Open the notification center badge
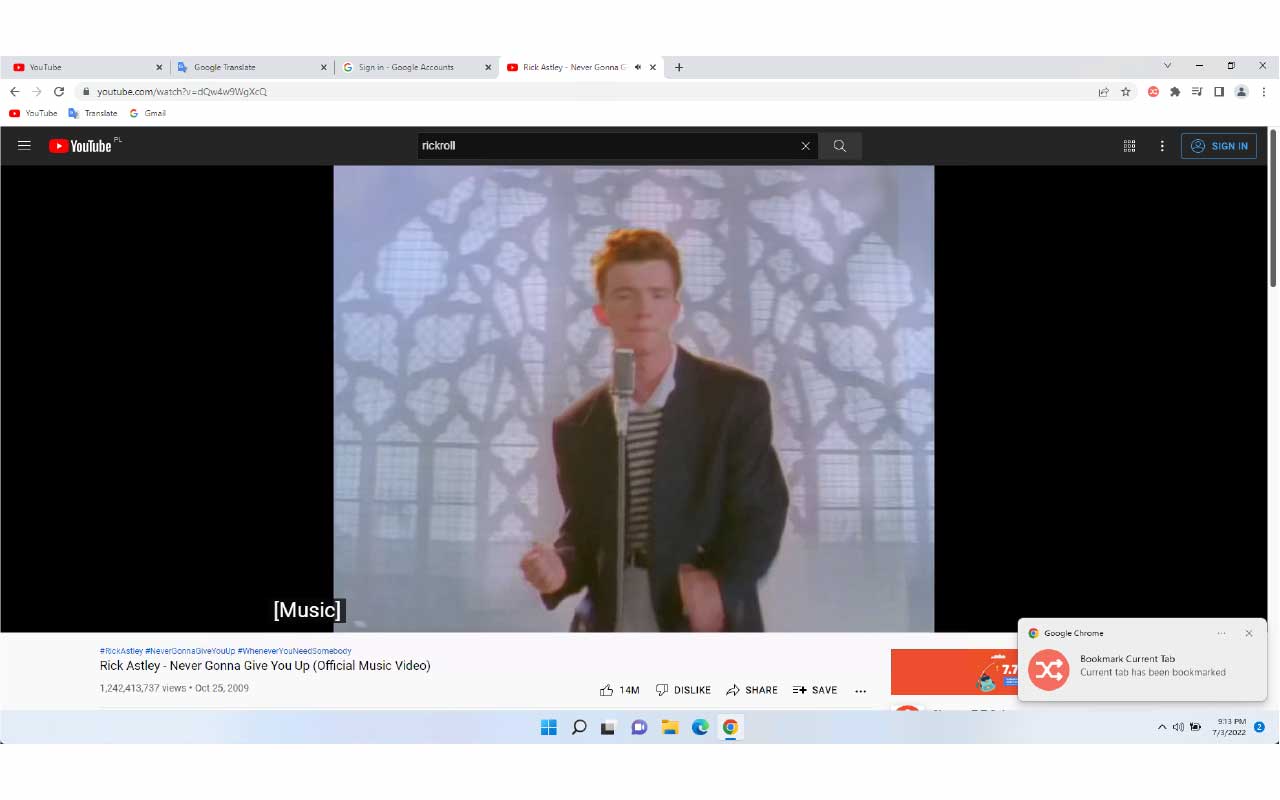Viewport: 1280px width, 800px height. point(1259,727)
